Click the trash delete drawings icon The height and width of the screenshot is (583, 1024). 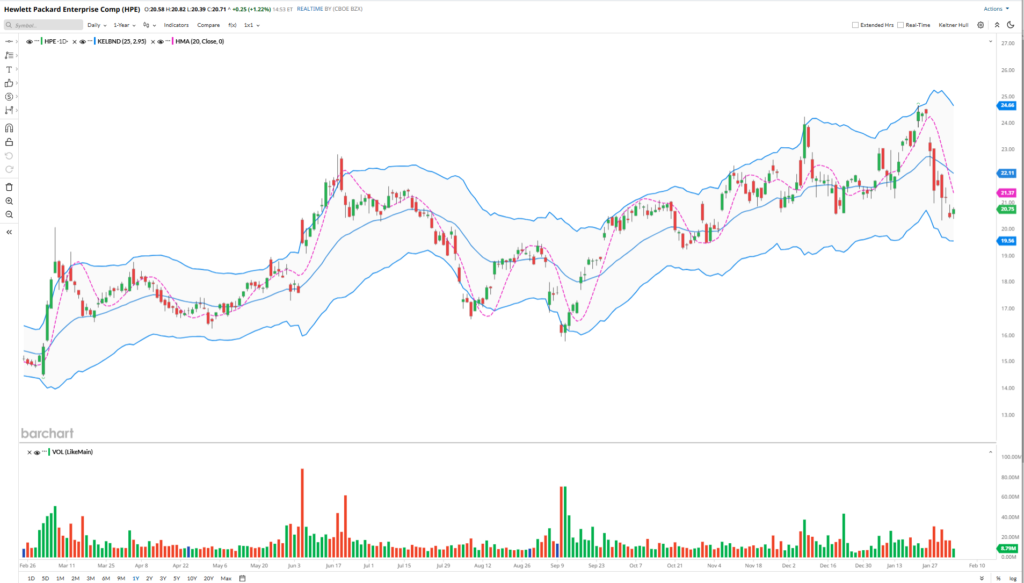(9, 187)
